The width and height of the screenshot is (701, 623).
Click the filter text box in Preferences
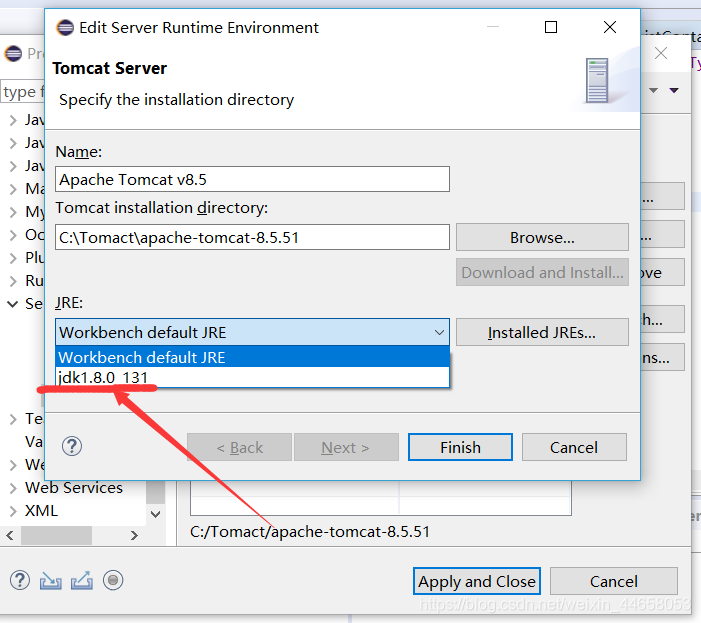[22, 92]
